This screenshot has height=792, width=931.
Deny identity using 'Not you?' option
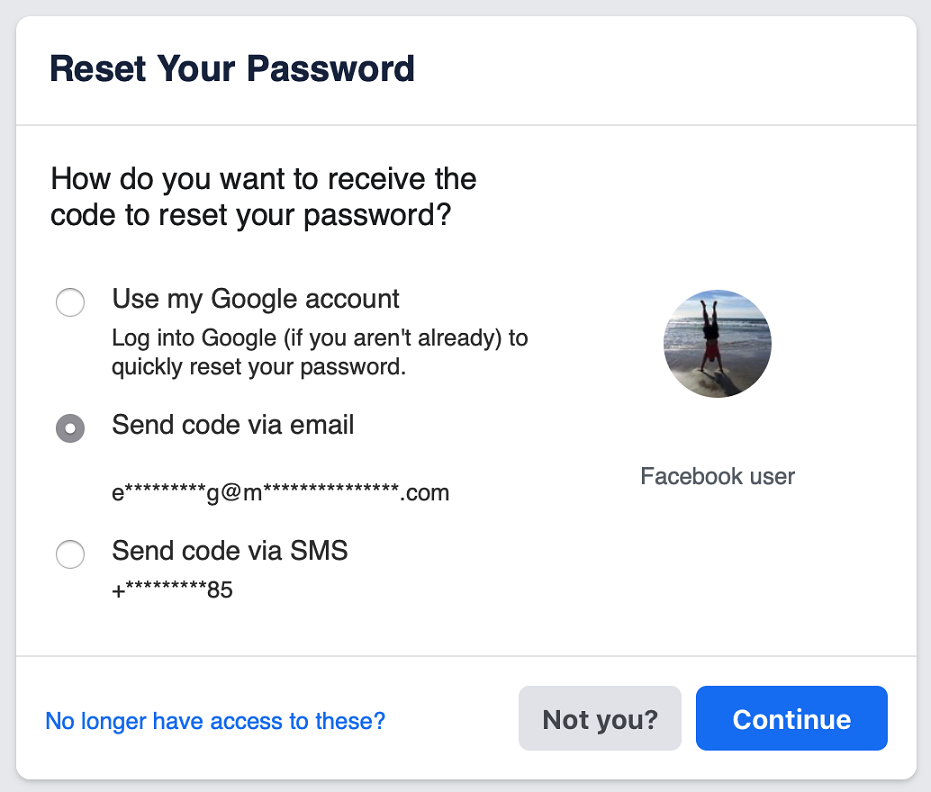tap(599, 718)
